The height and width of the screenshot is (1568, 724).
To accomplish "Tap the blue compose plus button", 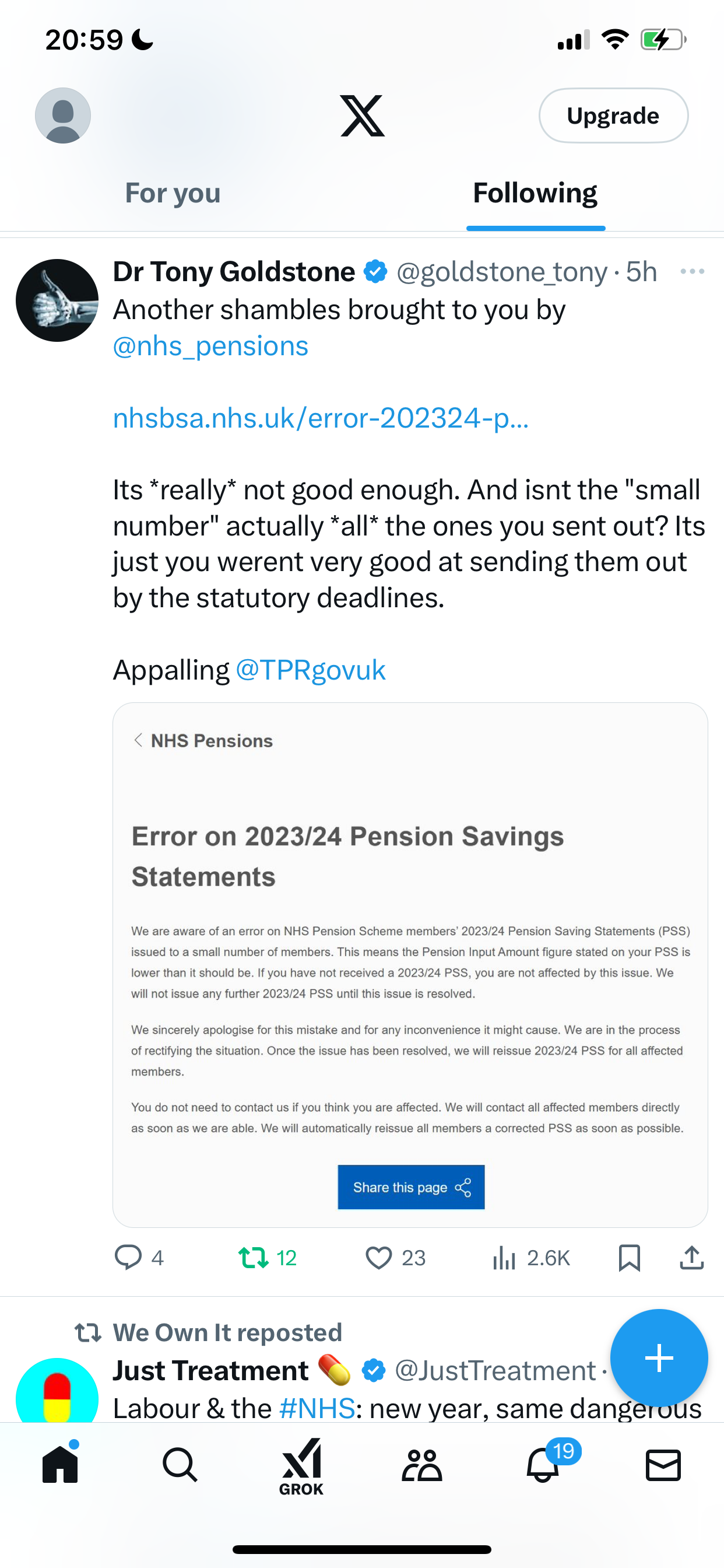I will [659, 1358].
